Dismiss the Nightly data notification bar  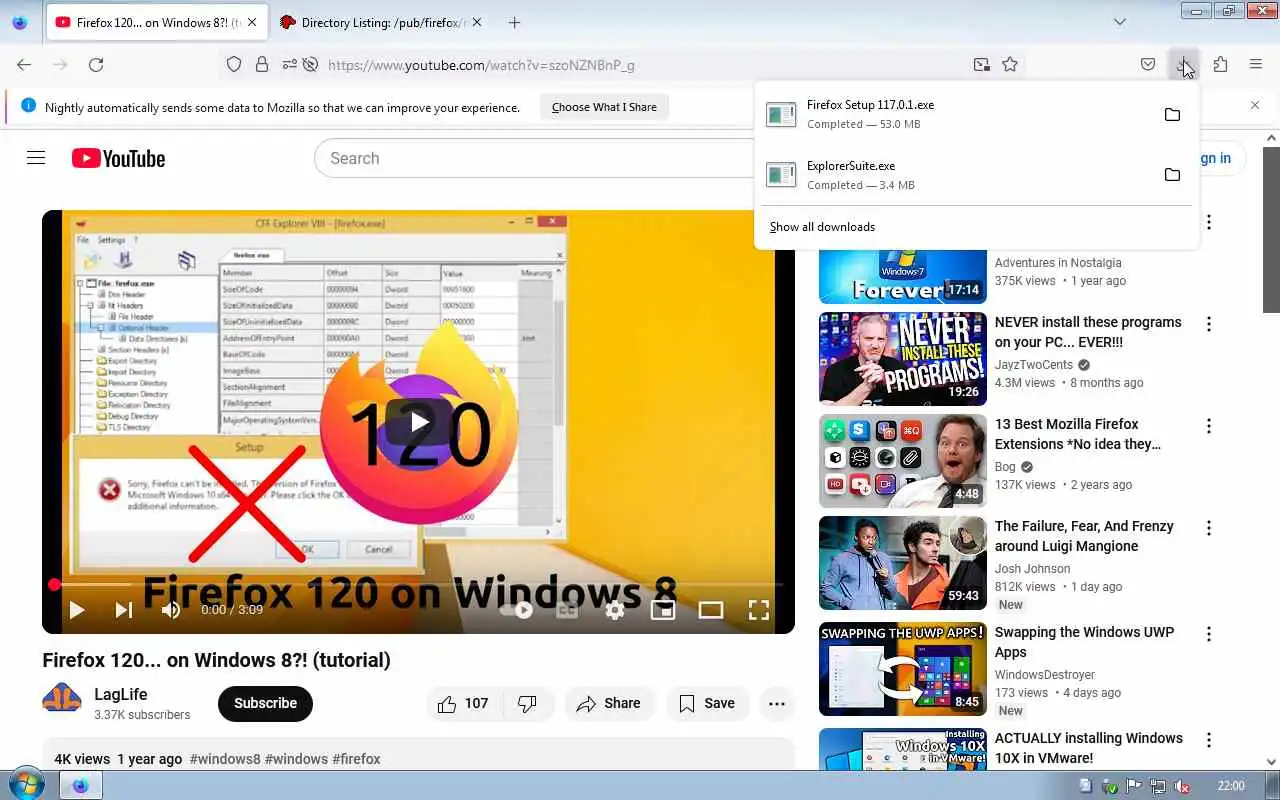pyautogui.click(x=1255, y=105)
